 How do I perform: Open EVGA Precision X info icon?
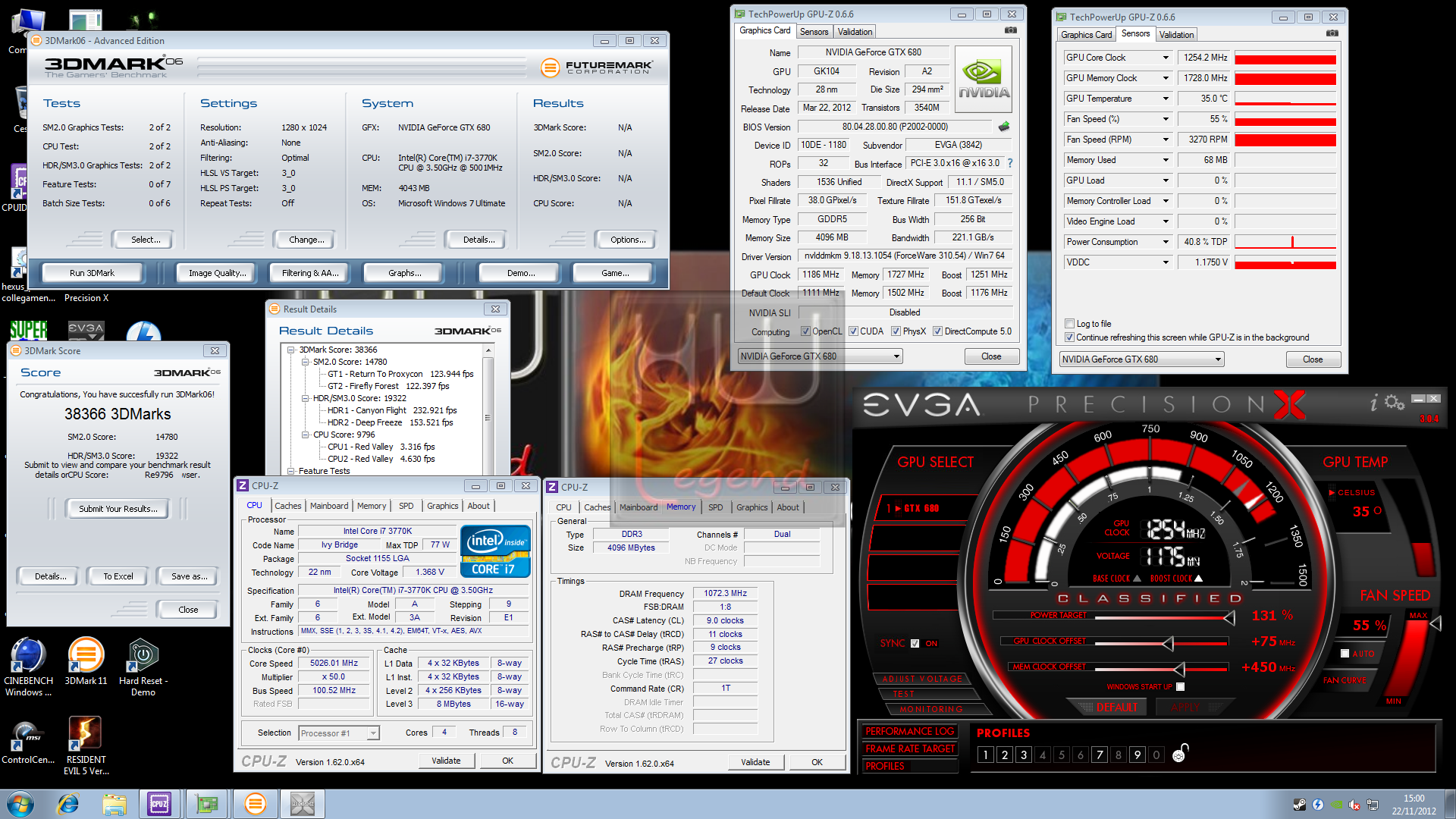[x=1373, y=403]
